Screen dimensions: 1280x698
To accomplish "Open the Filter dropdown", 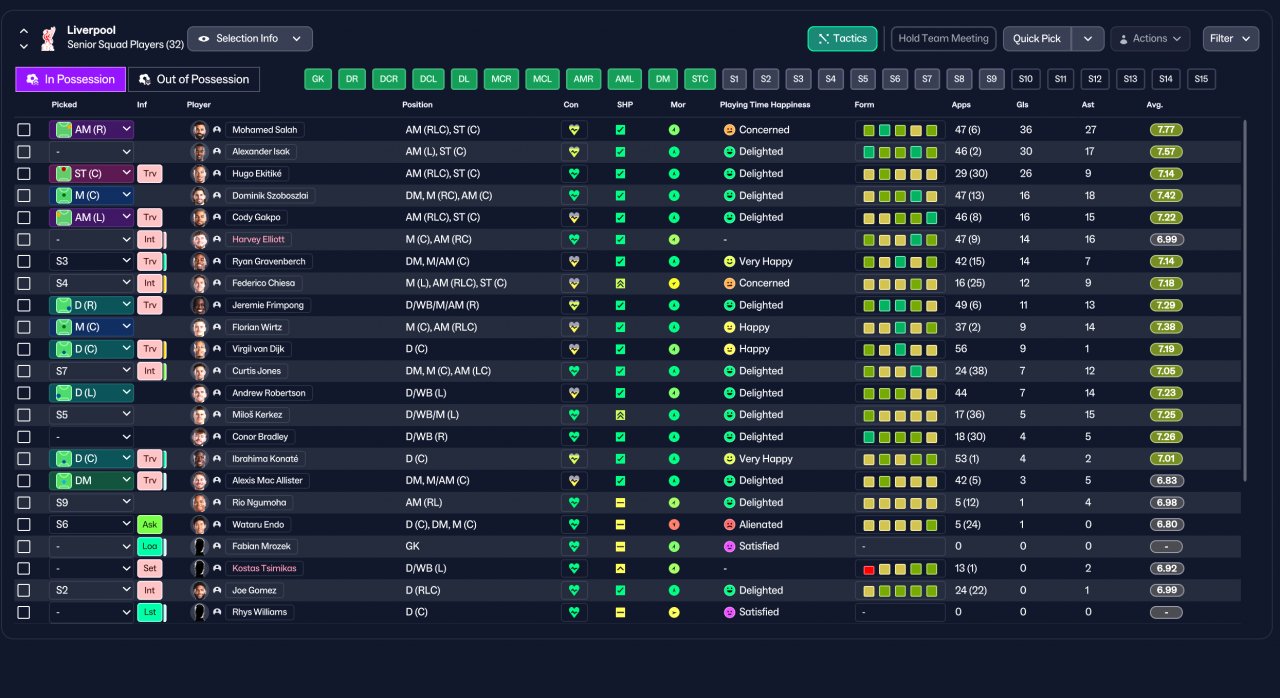I will (1230, 39).
